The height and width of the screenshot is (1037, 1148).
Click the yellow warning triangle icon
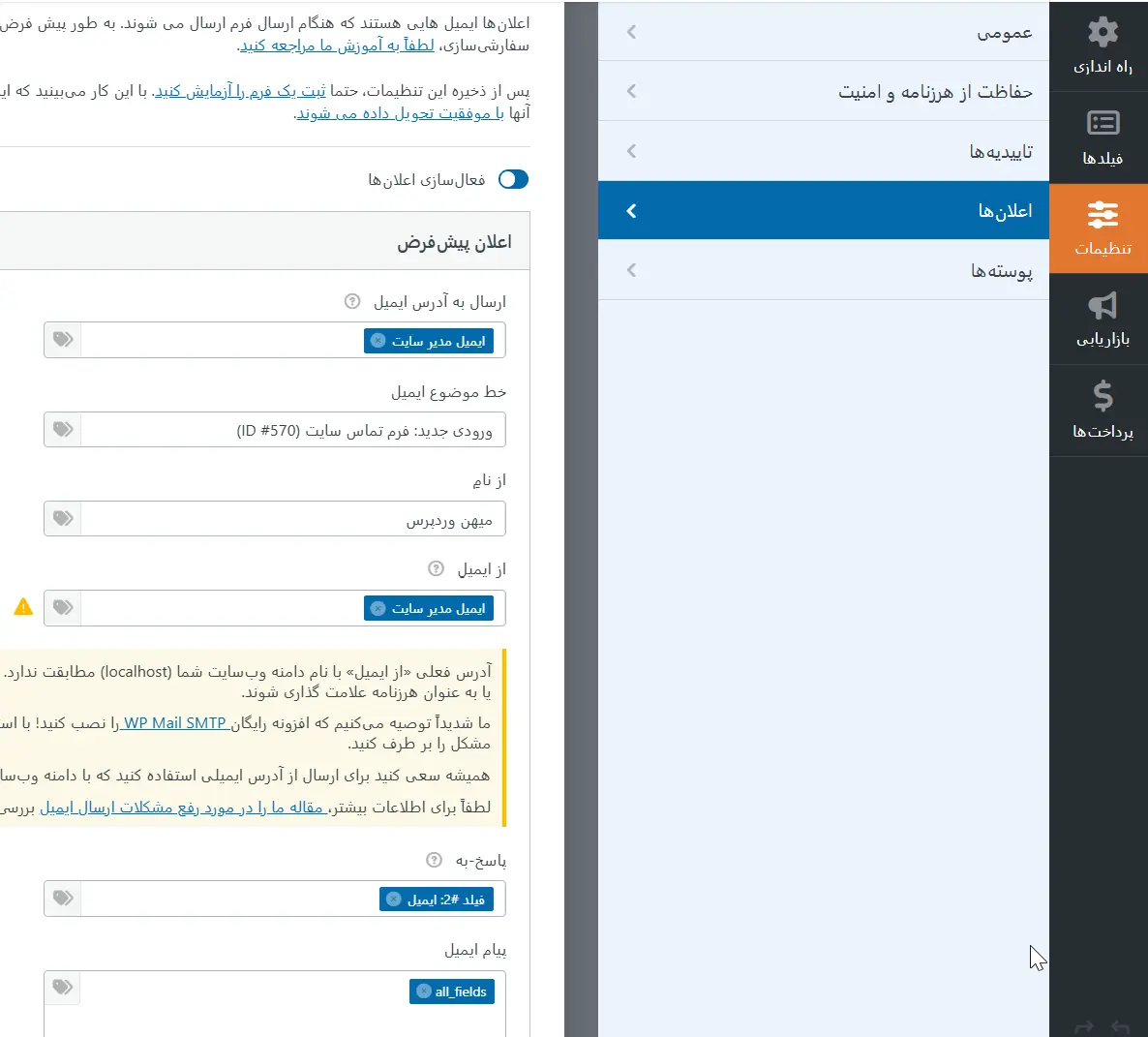23,607
